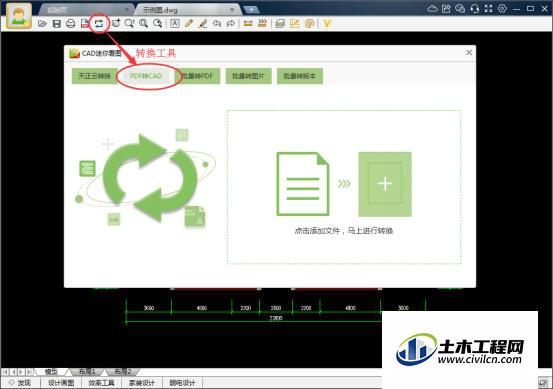Select the 天正云转换 tab
This screenshot has width=553, height=389.
pyautogui.click(x=94, y=76)
